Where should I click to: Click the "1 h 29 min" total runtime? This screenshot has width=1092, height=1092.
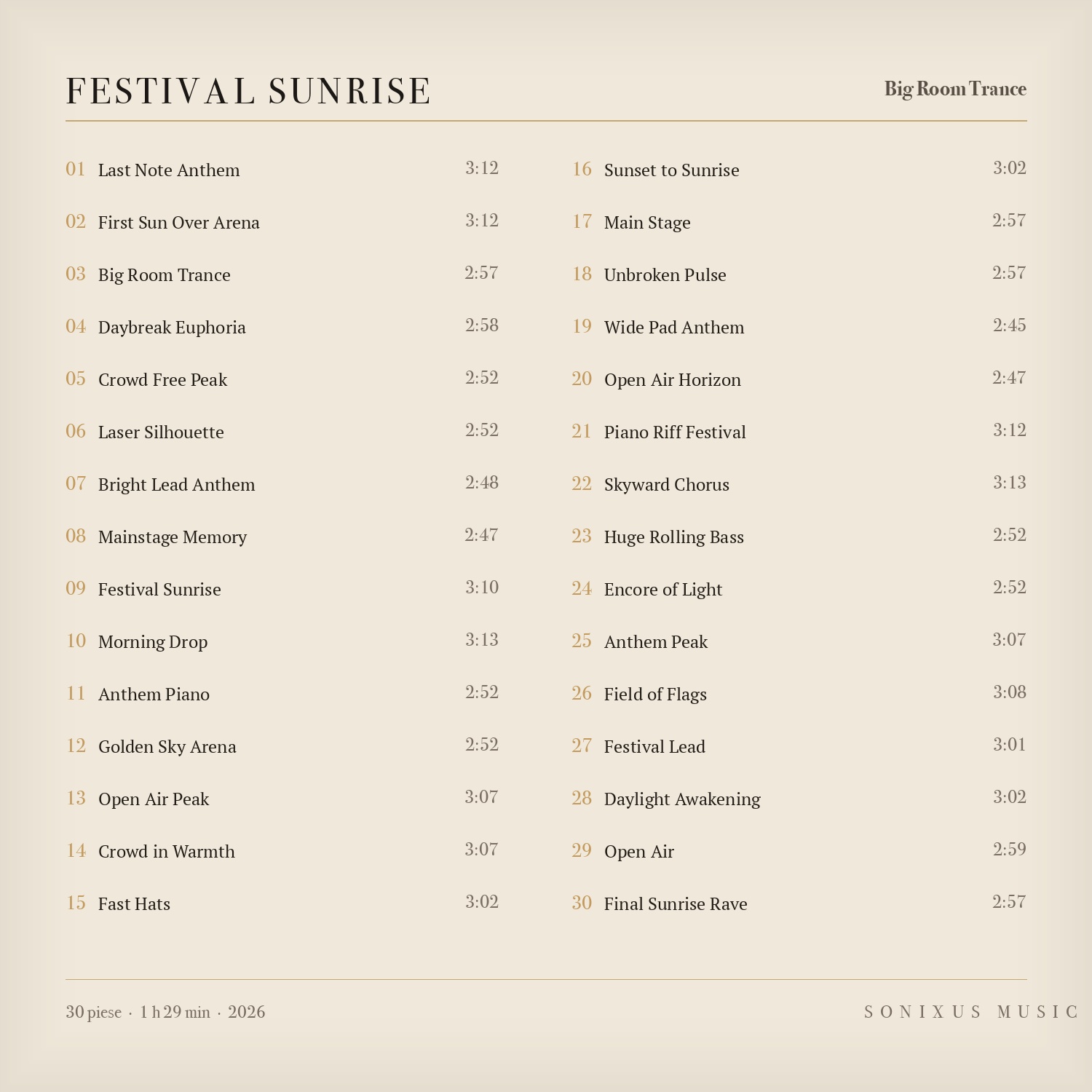point(175,1013)
